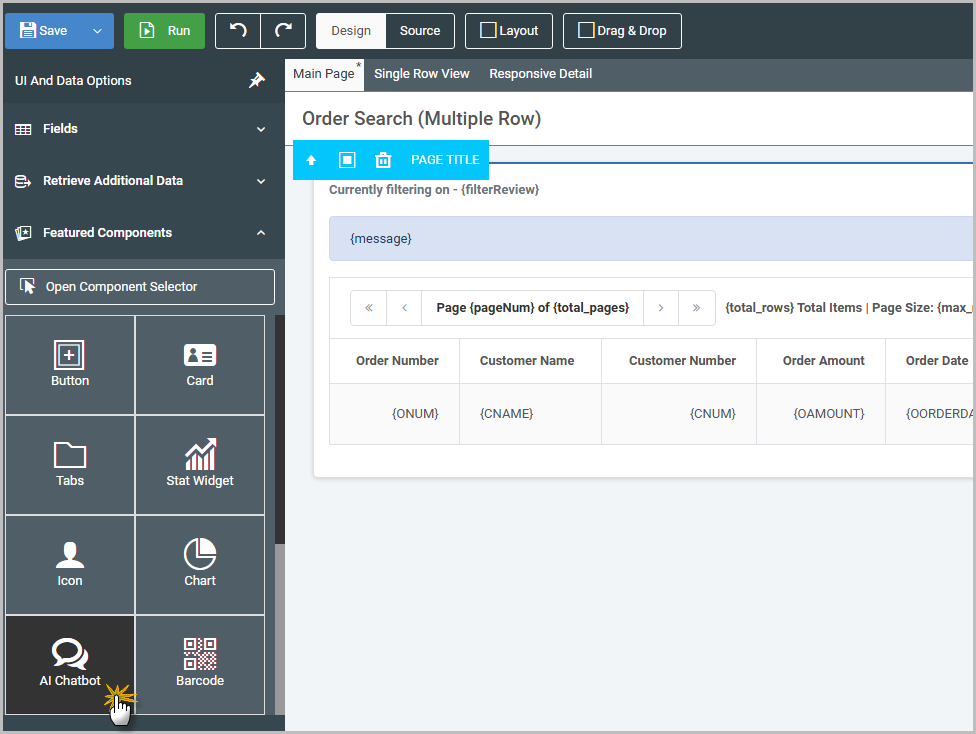976x734 pixels.
Task: Pick the Chart component tile
Action: pyautogui.click(x=200, y=564)
